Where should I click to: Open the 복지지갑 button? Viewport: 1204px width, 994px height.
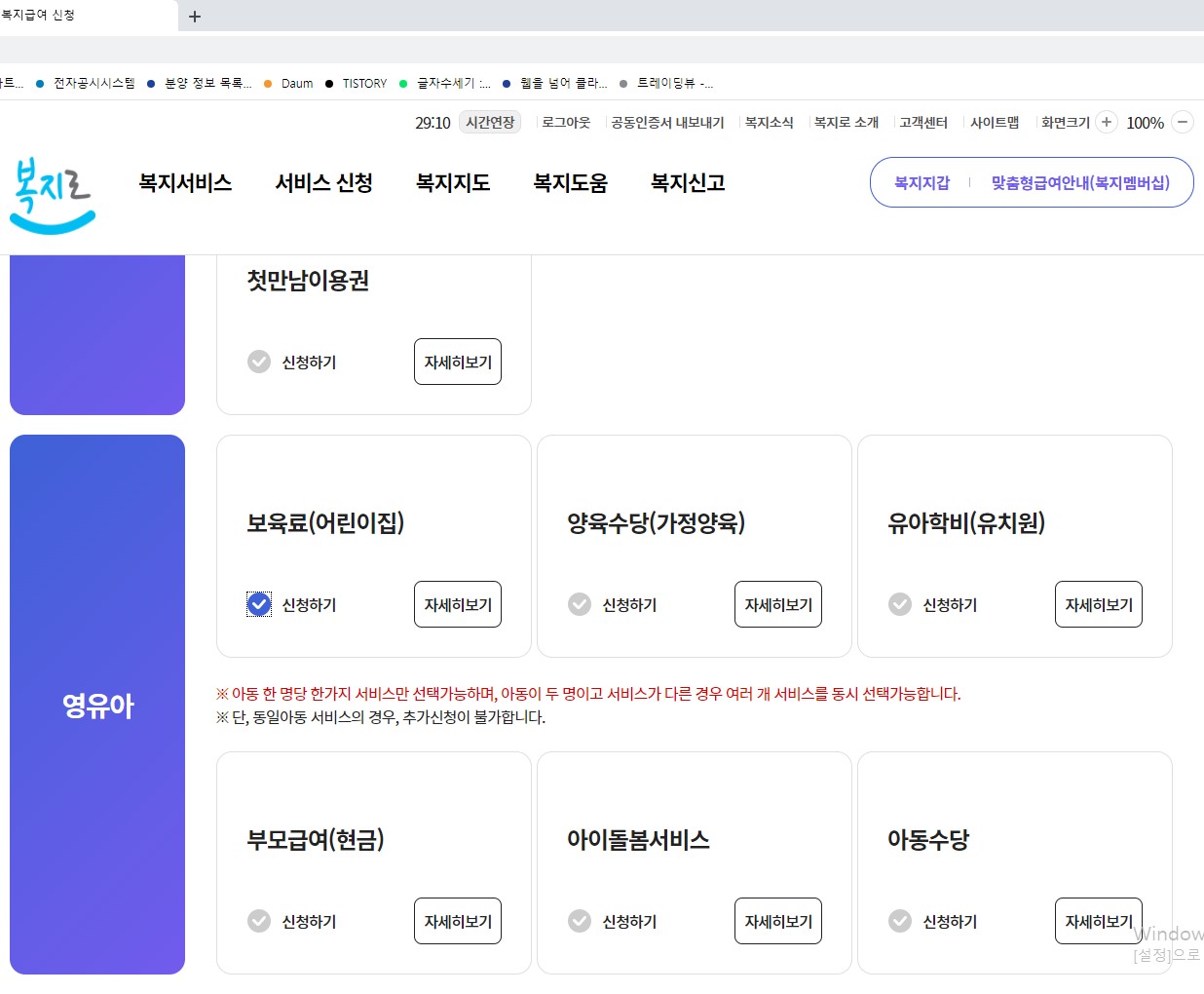(922, 182)
